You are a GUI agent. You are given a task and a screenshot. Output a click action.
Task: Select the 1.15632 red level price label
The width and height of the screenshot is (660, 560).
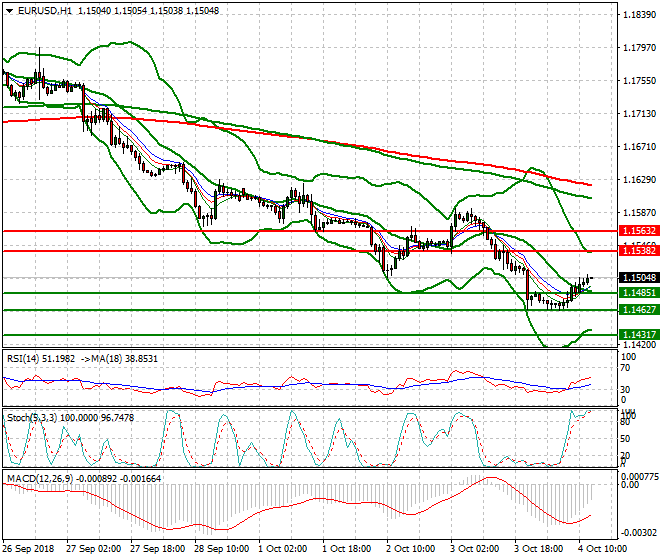[639, 231]
